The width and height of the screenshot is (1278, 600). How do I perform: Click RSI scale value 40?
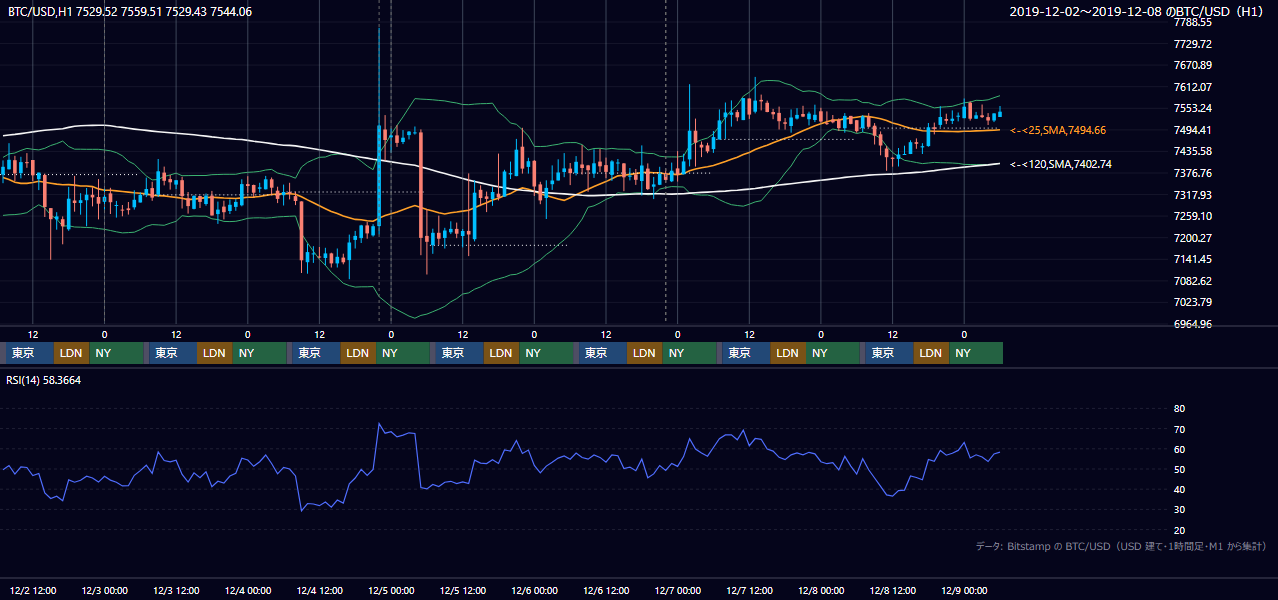pos(1179,489)
